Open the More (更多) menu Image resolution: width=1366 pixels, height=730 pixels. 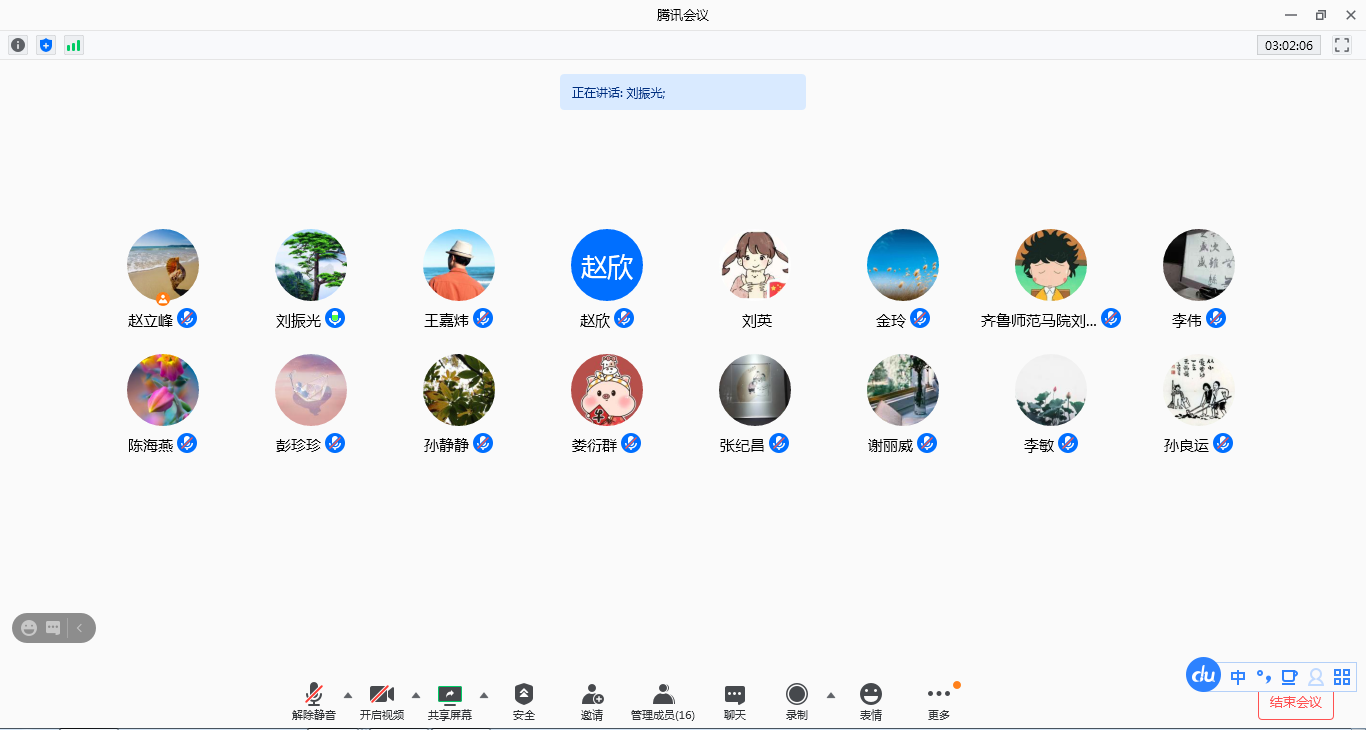coord(938,701)
